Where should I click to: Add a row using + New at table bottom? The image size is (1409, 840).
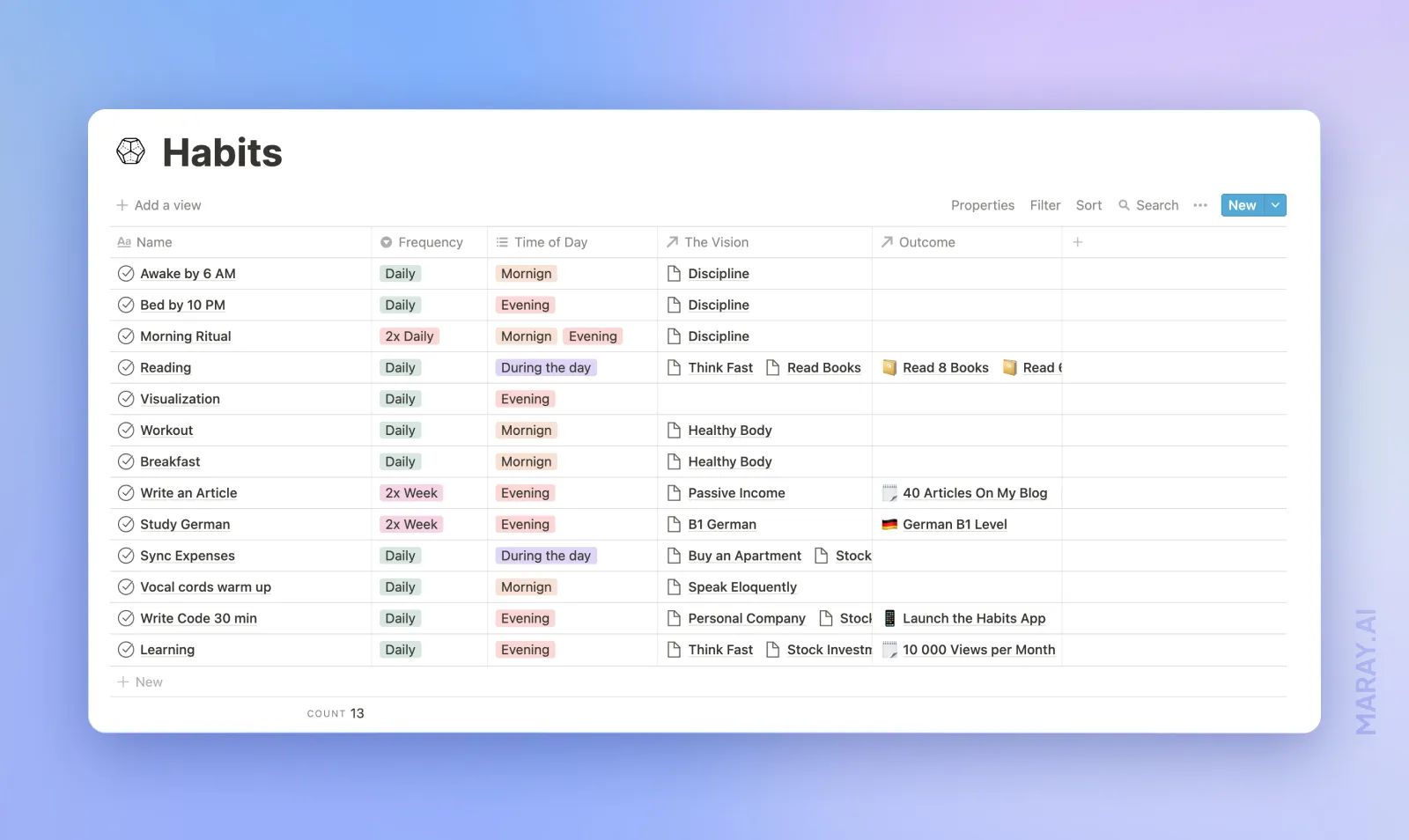(x=140, y=681)
